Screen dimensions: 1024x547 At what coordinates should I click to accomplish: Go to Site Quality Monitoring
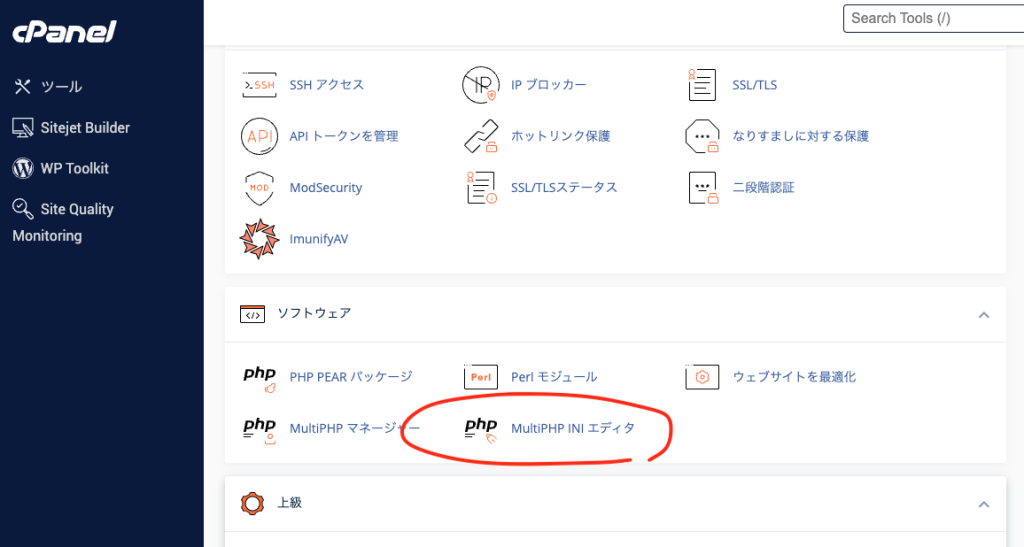[63, 222]
